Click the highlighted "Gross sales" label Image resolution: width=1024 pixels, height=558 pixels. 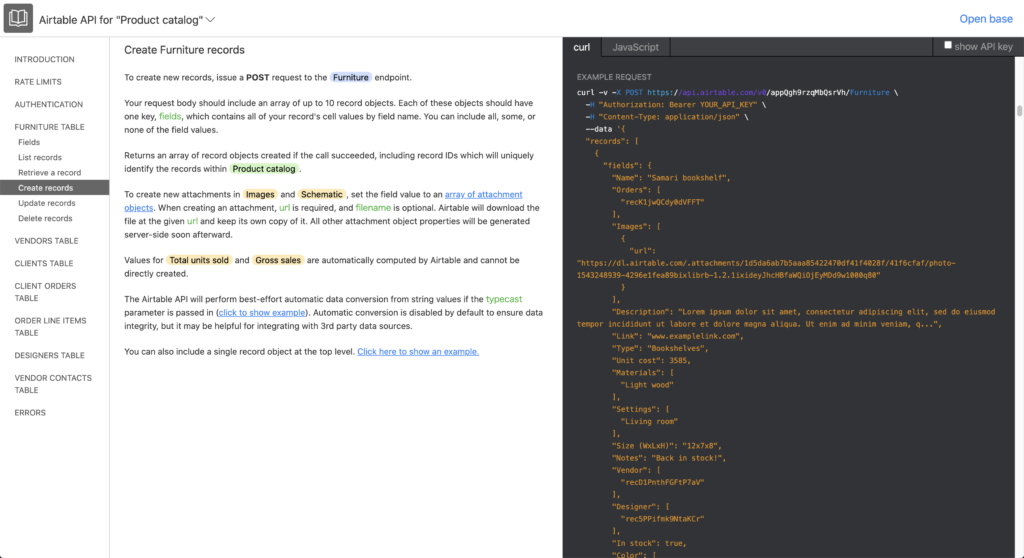click(278, 260)
